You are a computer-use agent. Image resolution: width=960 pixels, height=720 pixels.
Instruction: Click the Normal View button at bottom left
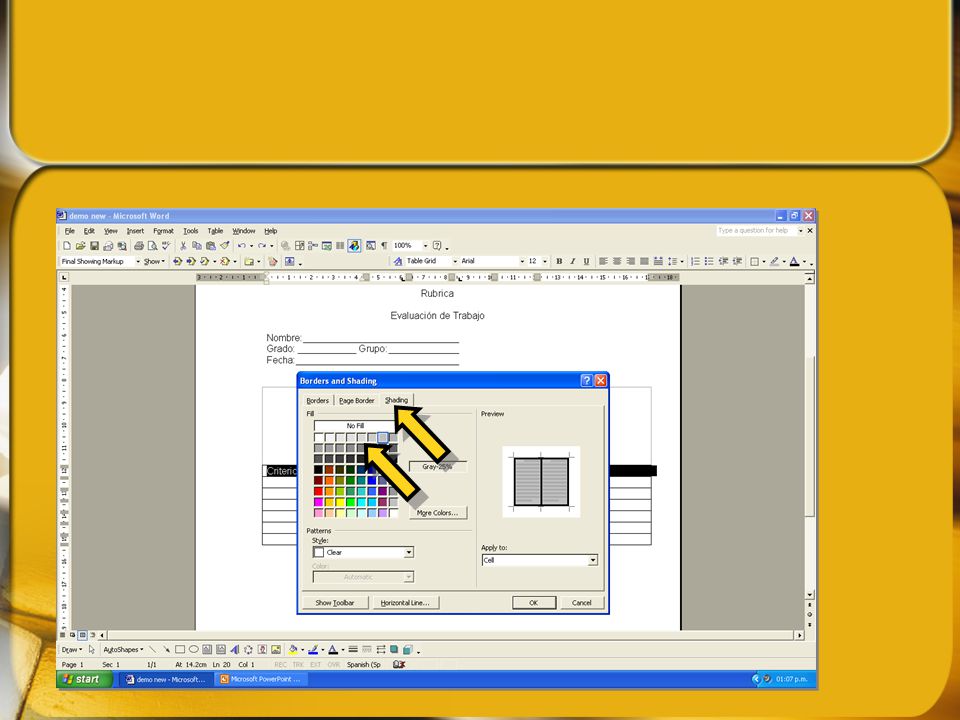pyautogui.click(x=62, y=635)
